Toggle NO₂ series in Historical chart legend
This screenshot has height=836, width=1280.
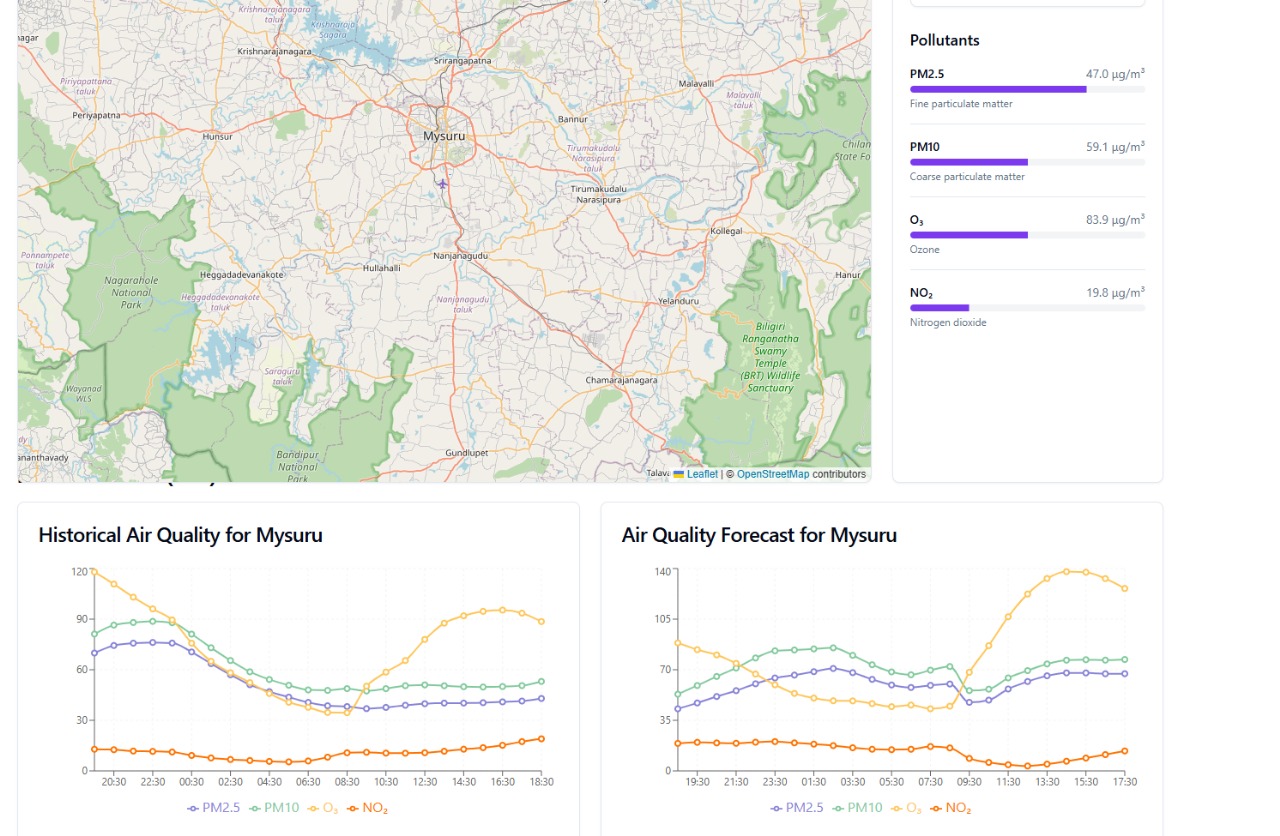tap(366, 808)
